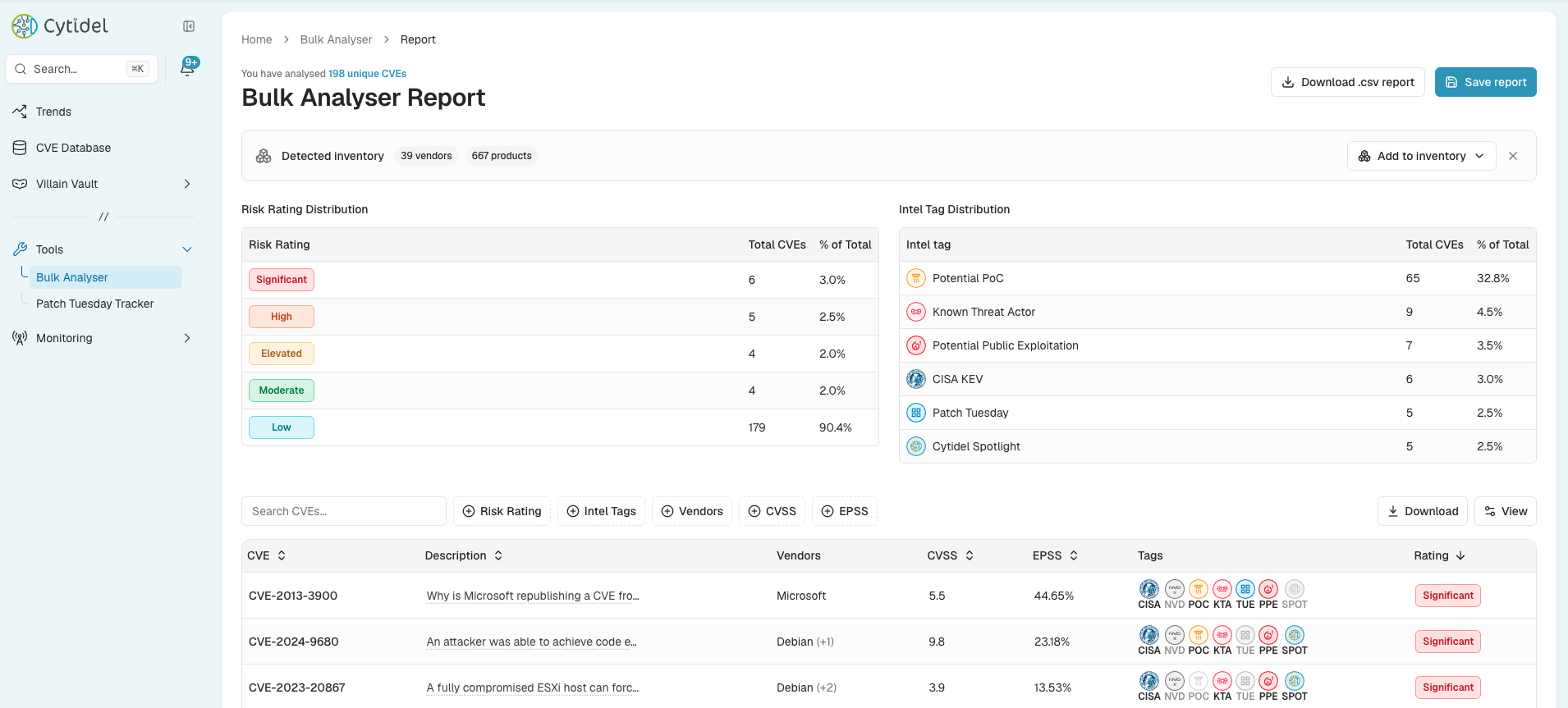Dismiss the Detected inventory banner
This screenshot has width=1568, height=708.
coord(1513,156)
